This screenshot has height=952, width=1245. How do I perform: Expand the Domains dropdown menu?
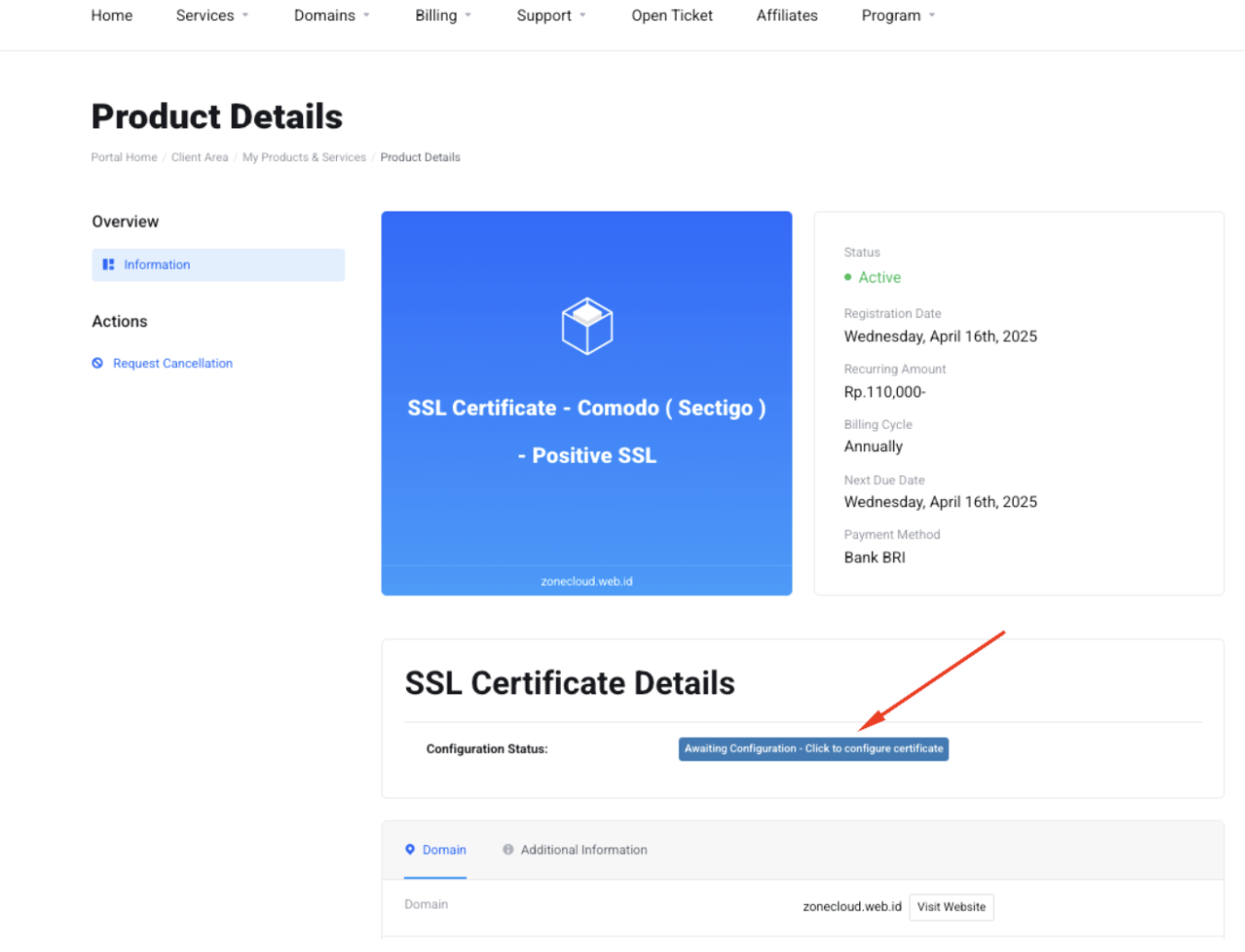pyautogui.click(x=332, y=16)
